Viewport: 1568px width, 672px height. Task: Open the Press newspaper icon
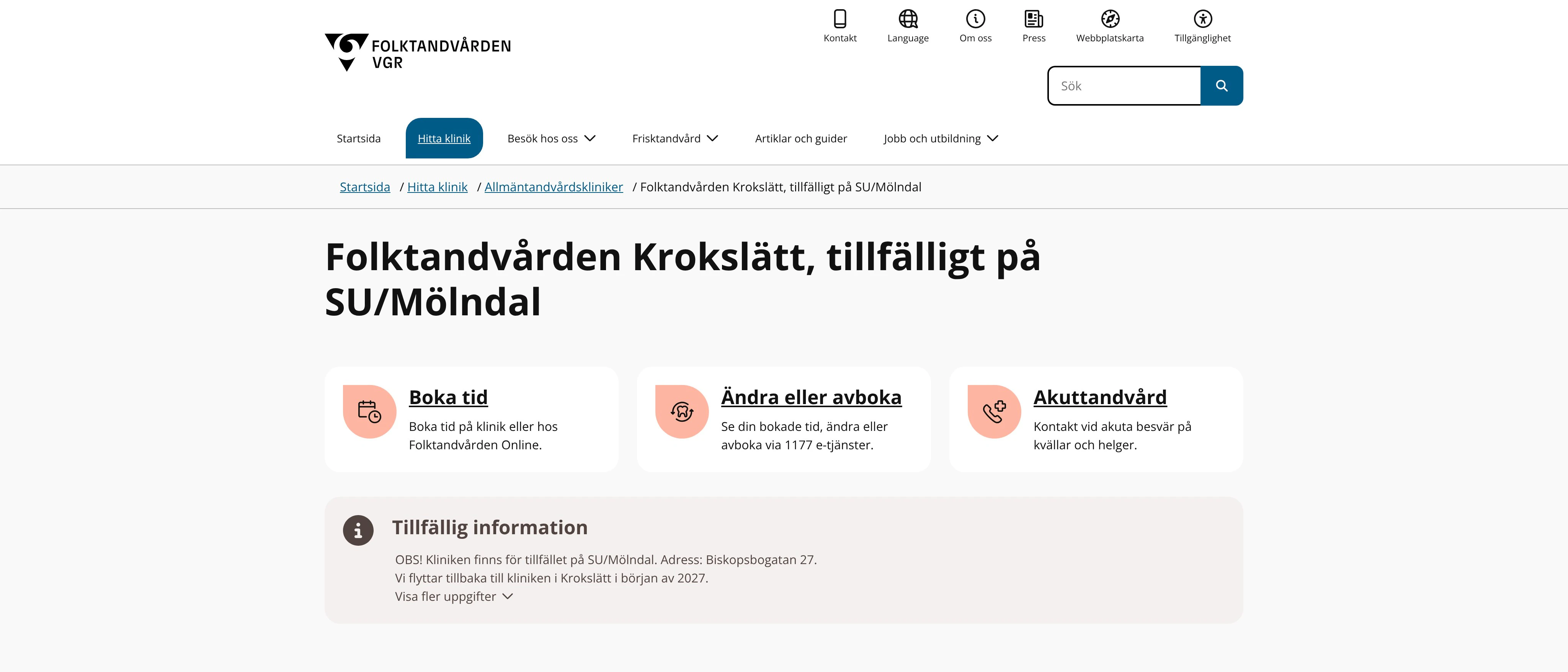1034,19
